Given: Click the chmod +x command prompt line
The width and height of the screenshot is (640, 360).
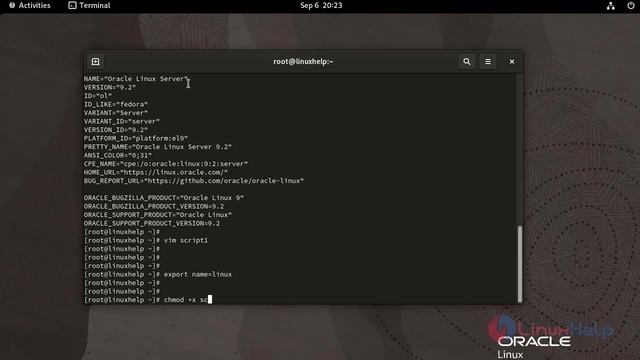Looking at the screenshot, I should (148, 300).
